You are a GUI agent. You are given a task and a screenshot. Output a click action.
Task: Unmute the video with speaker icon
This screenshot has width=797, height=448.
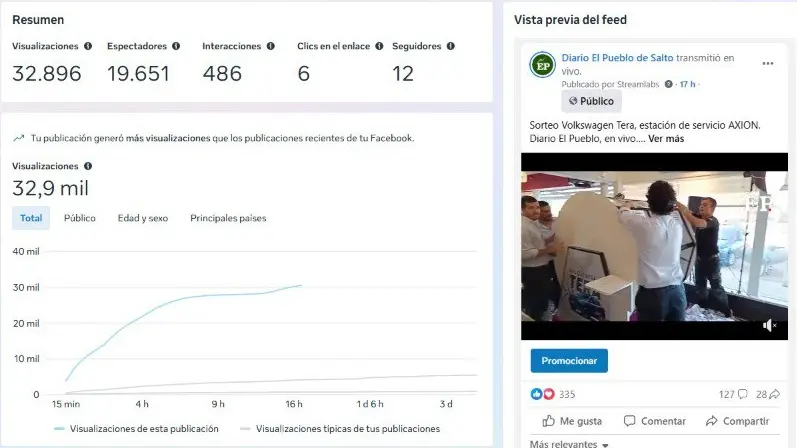(769, 325)
